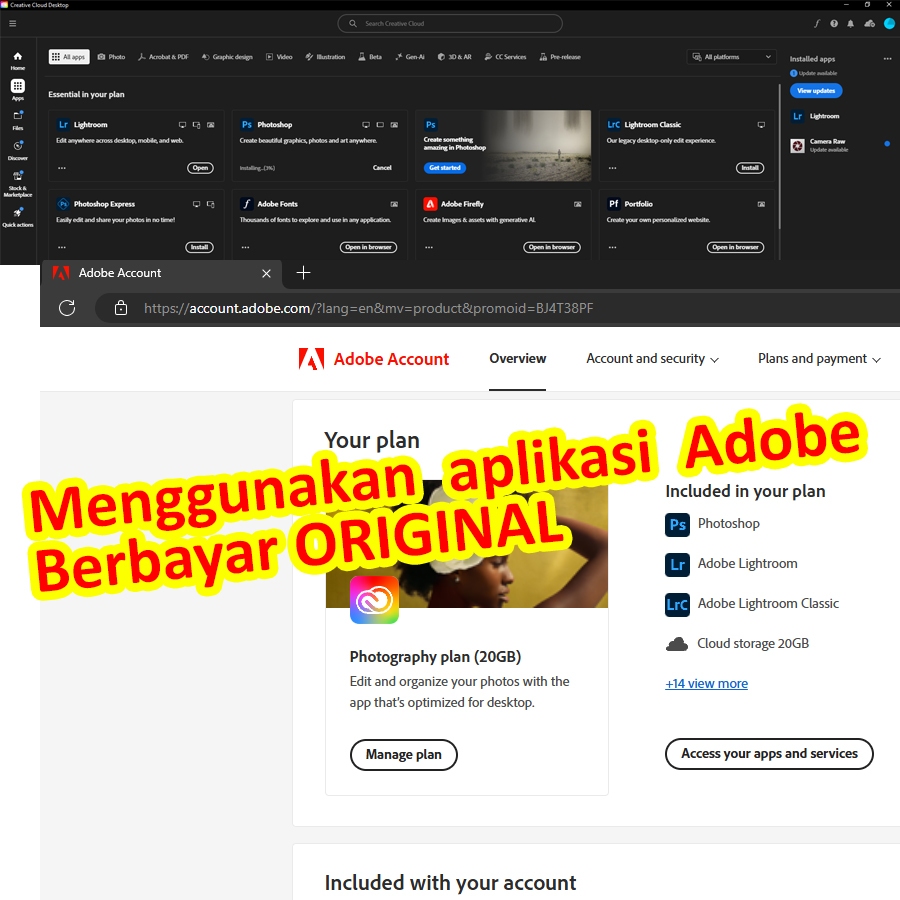This screenshot has width=900, height=900.
Task: Expand Account and security menu
Action: (x=652, y=359)
